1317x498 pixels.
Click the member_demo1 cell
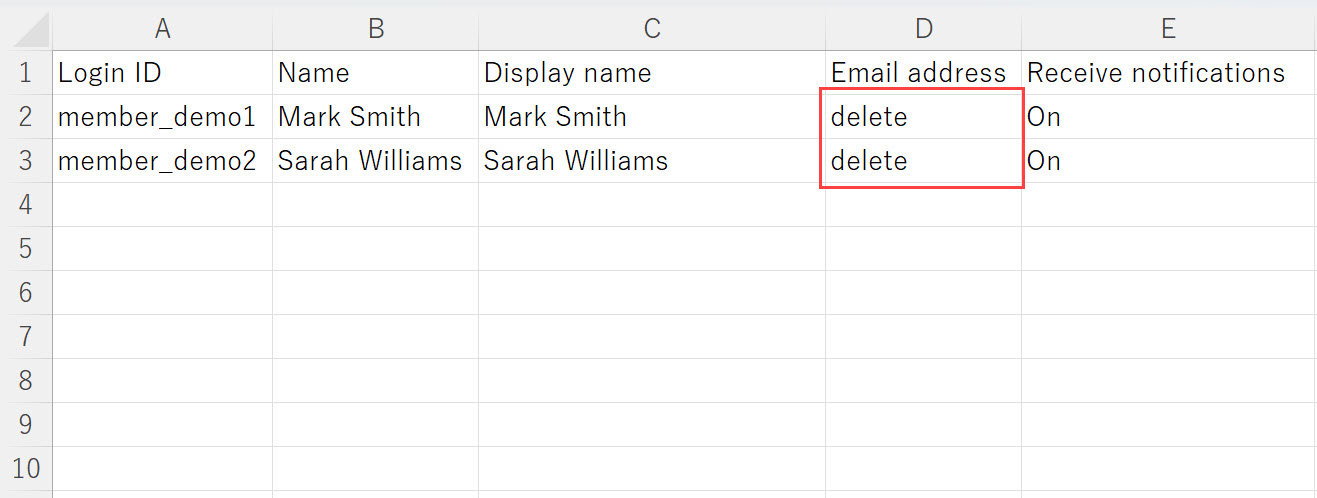click(162, 117)
